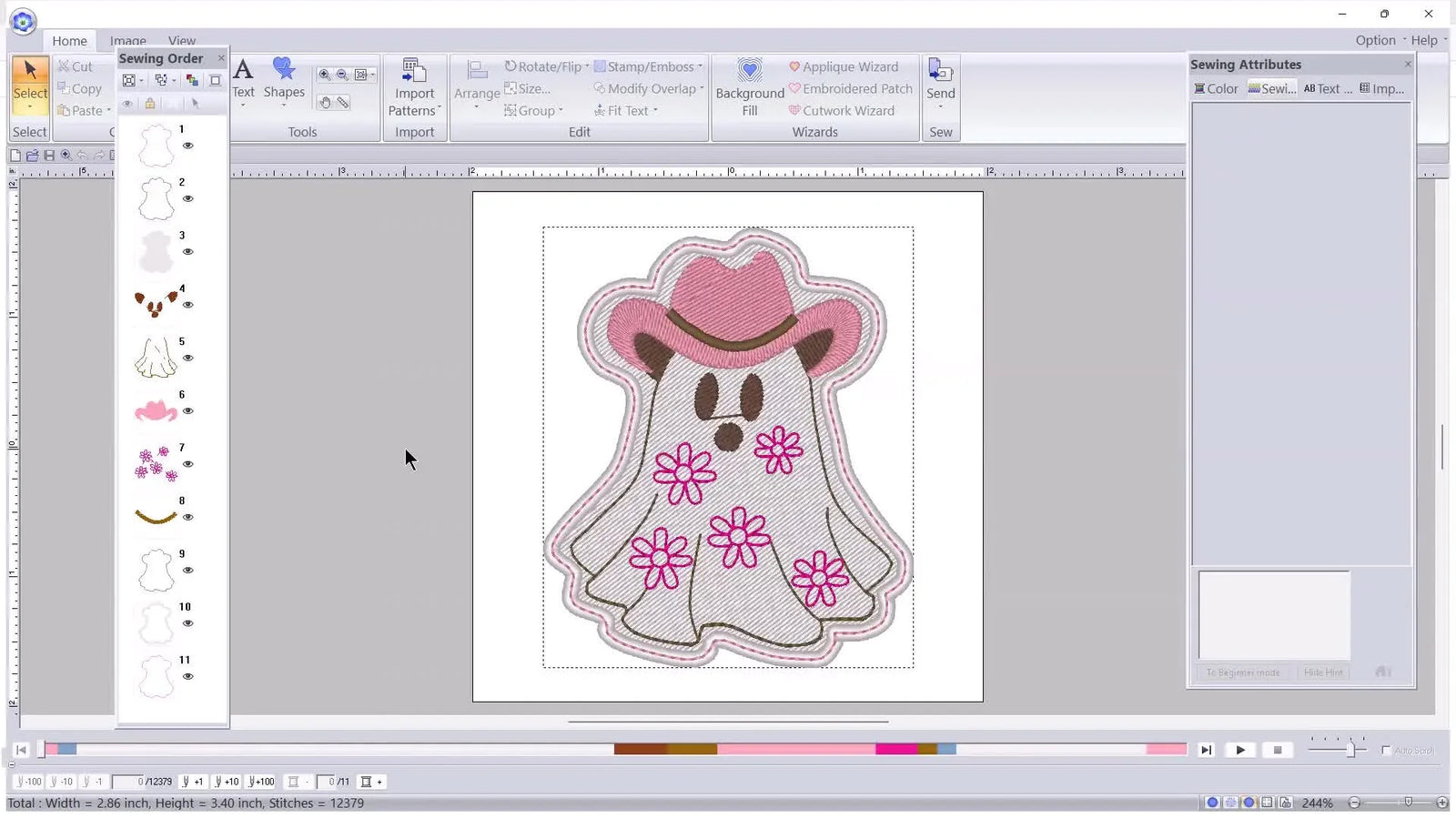Open the Stamp/Emboss dropdown
Image resolution: width=1456 pixels, height=819 pixels.
point(649,66)
